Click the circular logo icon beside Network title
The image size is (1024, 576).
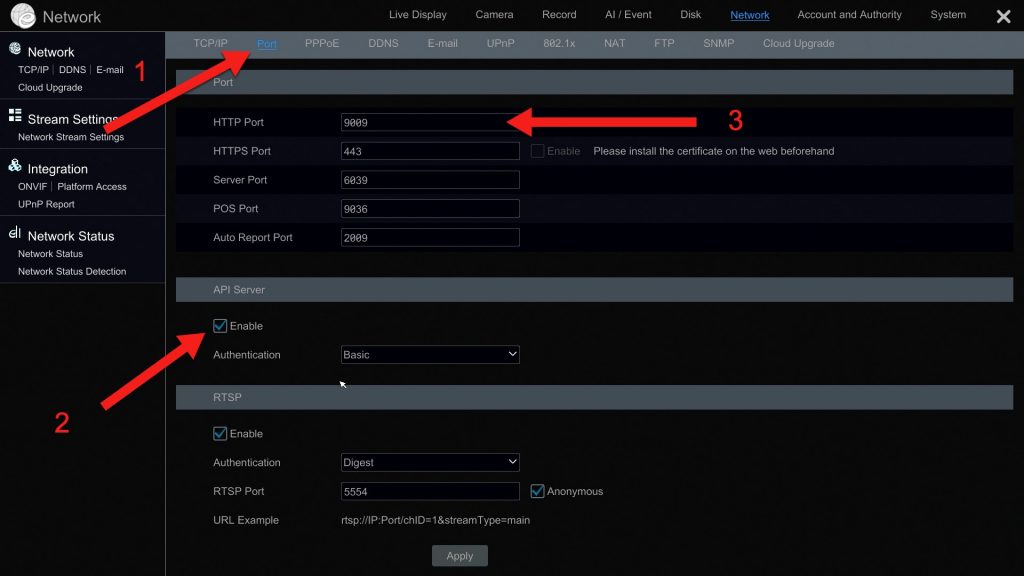click(22, 15)
